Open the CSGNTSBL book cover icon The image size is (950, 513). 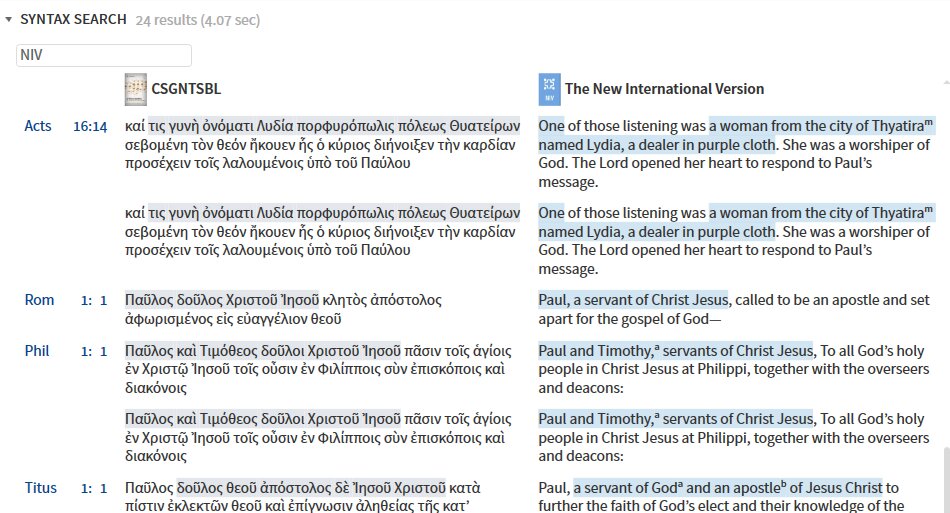[136, 89]
